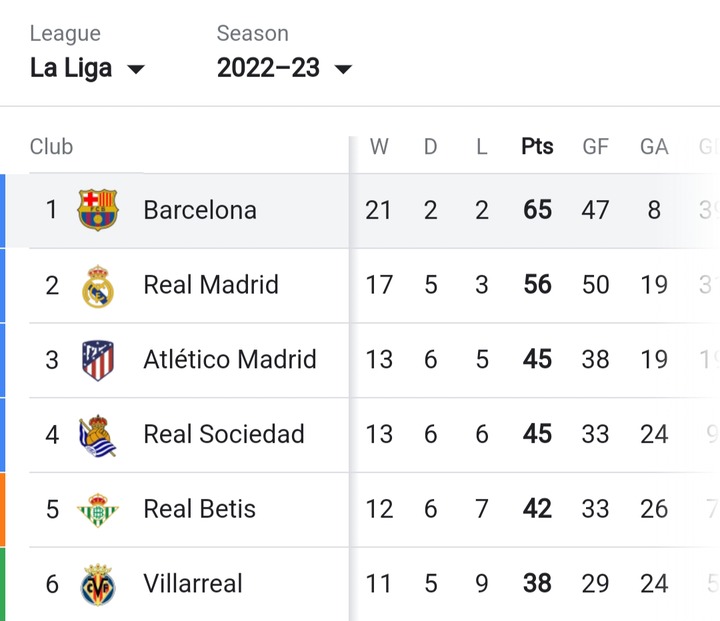
Task: Click the Villarreal club crest
Action: tap(98, 584)
